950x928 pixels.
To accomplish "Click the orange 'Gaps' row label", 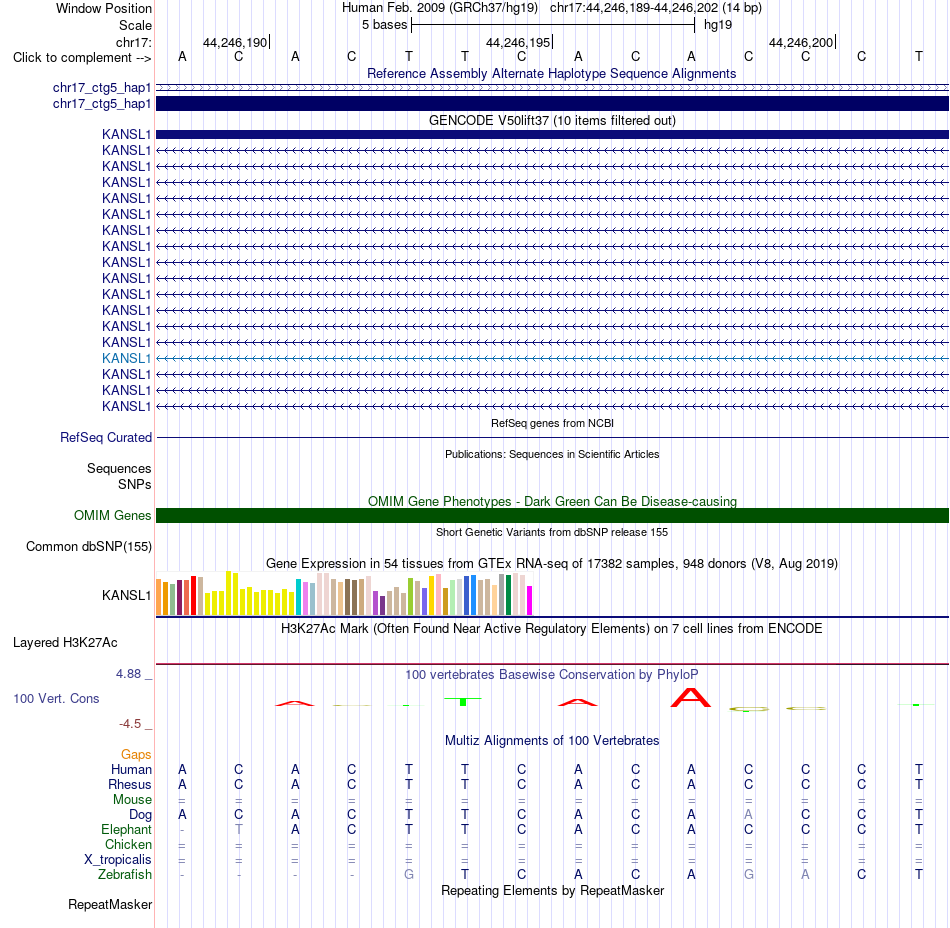I will pos(136,754).
